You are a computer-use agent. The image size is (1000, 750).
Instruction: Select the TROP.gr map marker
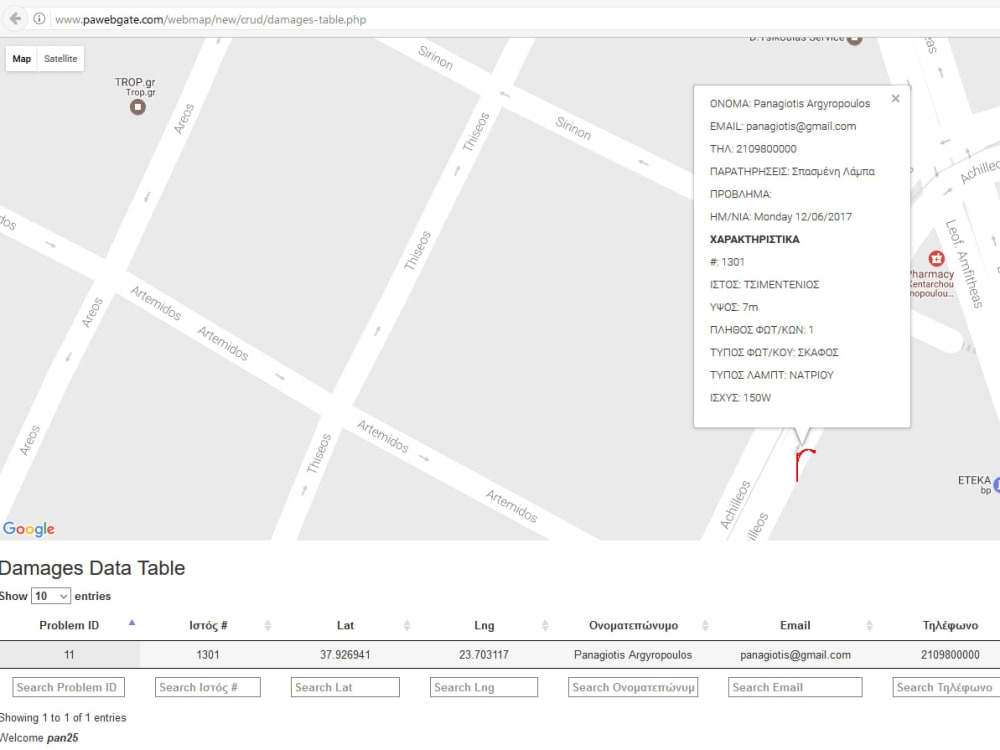[x=137, y=106]
